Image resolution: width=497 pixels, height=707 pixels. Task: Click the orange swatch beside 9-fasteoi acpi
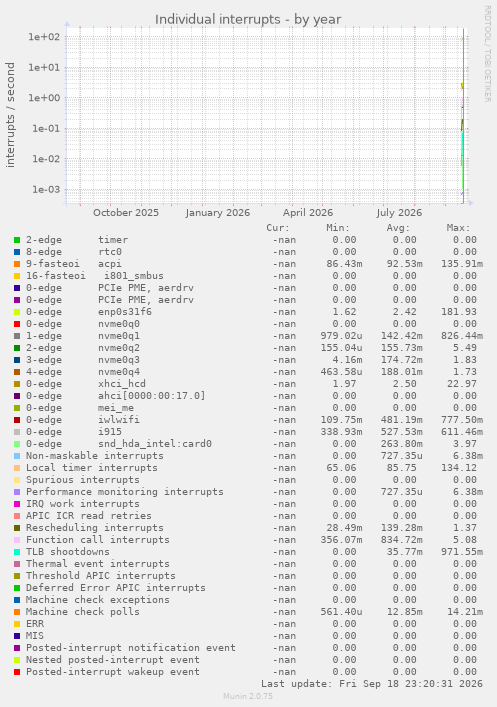tap(17, 264)
